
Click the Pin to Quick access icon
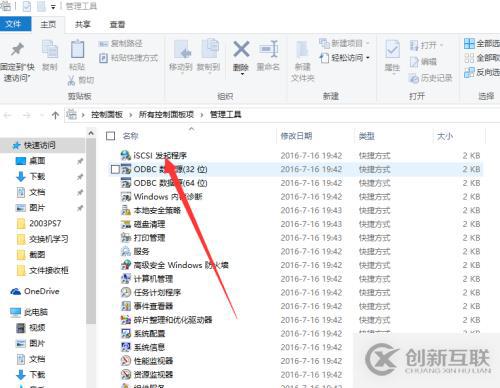coord(17,49)
